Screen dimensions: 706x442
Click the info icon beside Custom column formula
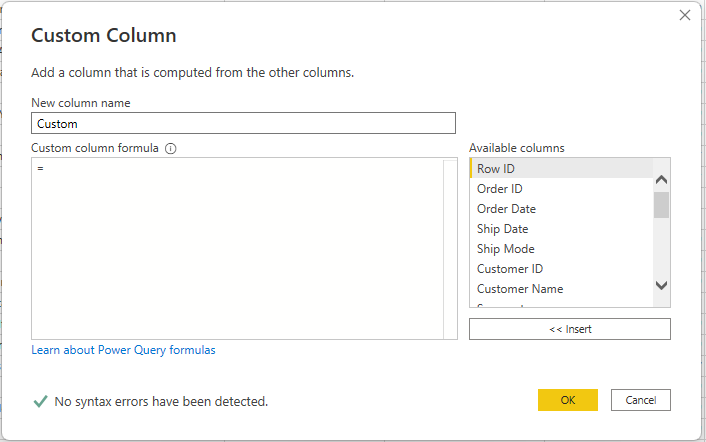pyautogui.click(x=171, y=148)
